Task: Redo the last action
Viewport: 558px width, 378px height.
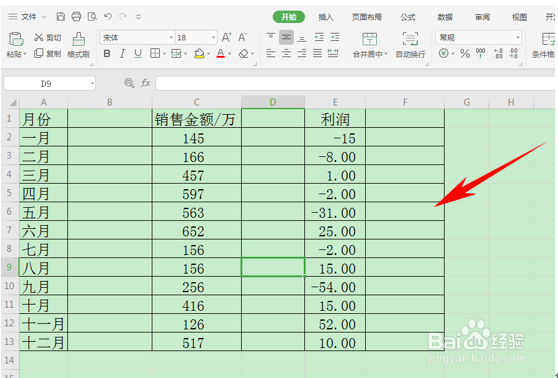Action: [x=123, y=16]
